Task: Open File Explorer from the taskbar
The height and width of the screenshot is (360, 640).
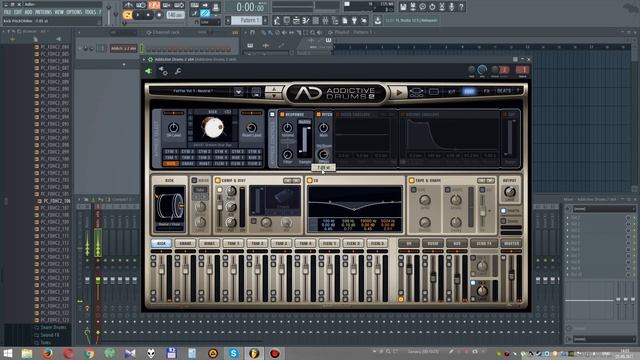Action: (27, 353)
